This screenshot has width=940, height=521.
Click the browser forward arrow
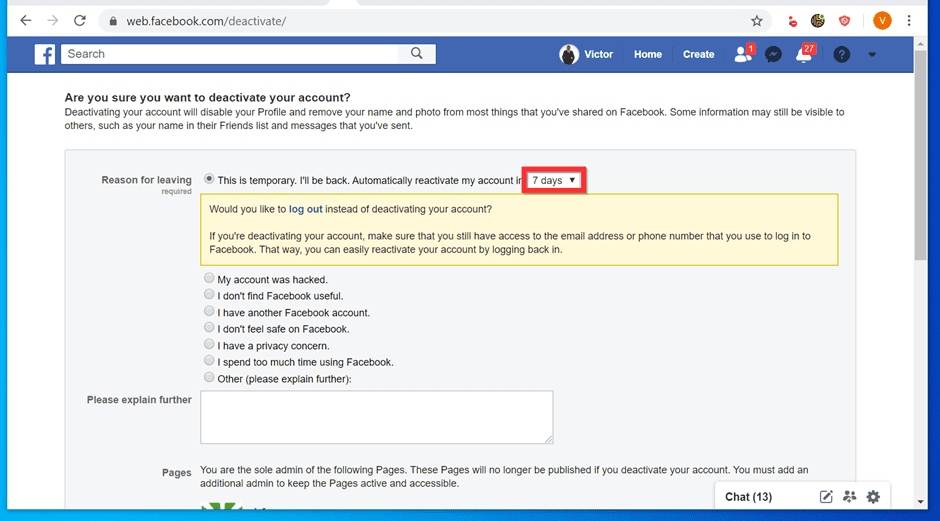pos(53,21)
